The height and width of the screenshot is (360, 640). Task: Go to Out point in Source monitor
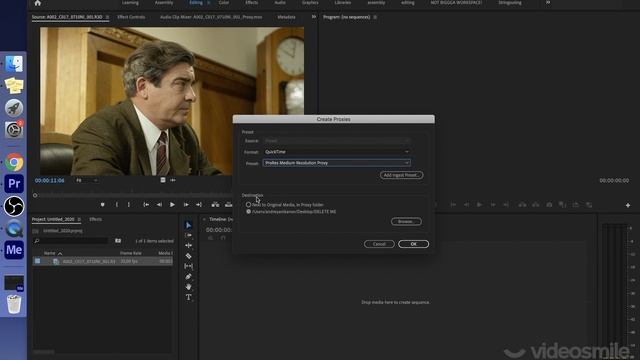199,204
